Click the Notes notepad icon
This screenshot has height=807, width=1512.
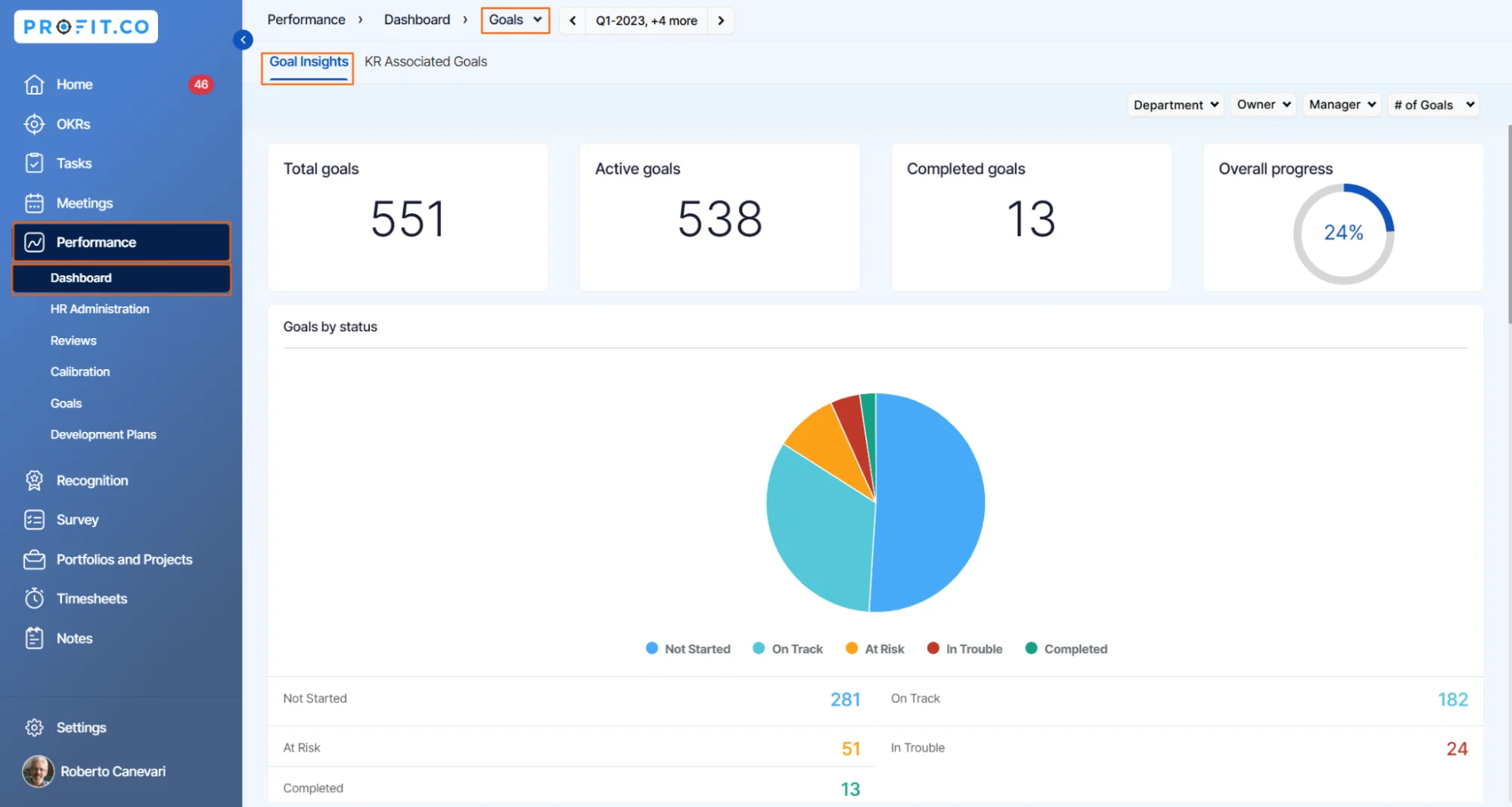tap(34, 638)
